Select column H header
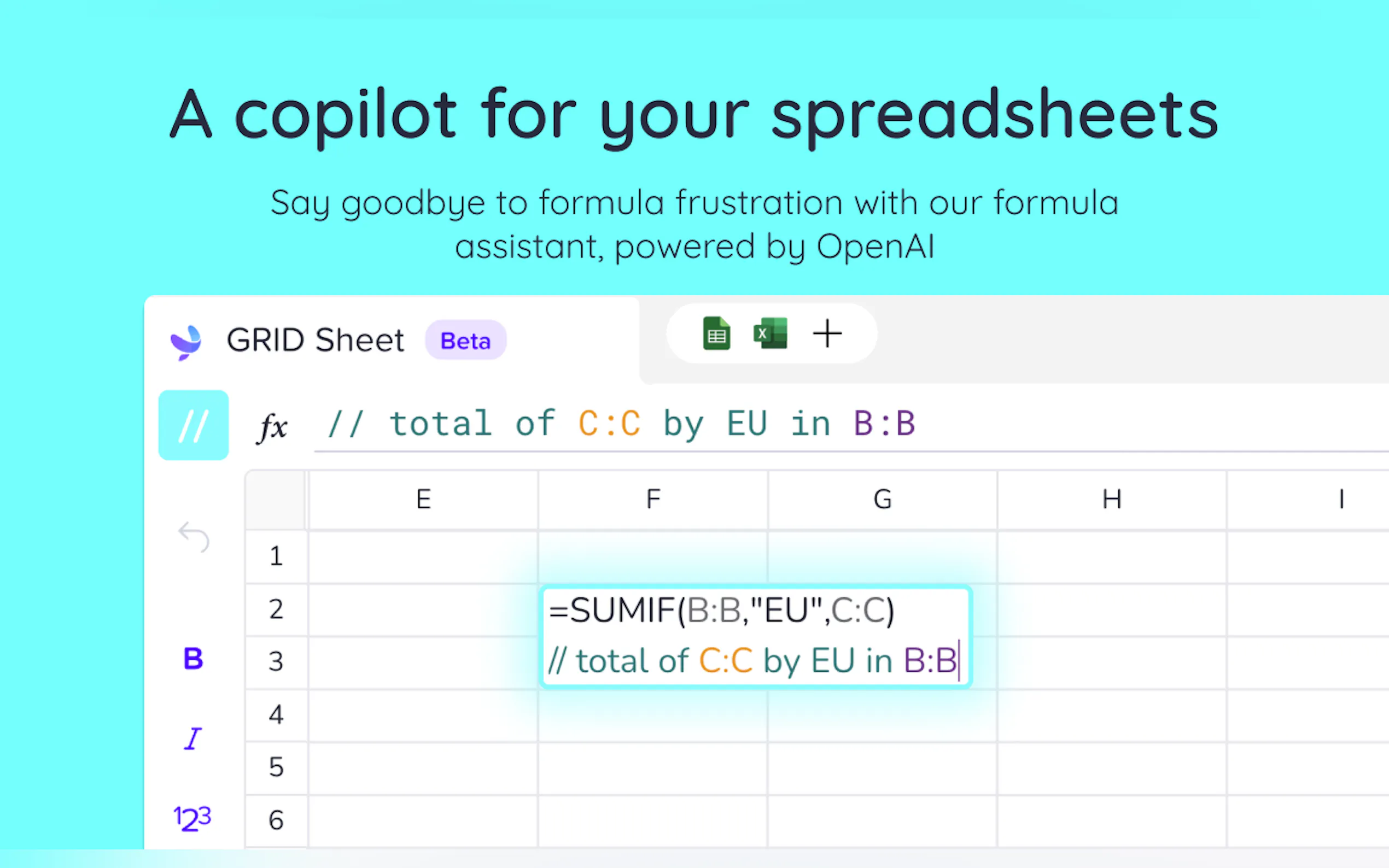 [1112, 500]
